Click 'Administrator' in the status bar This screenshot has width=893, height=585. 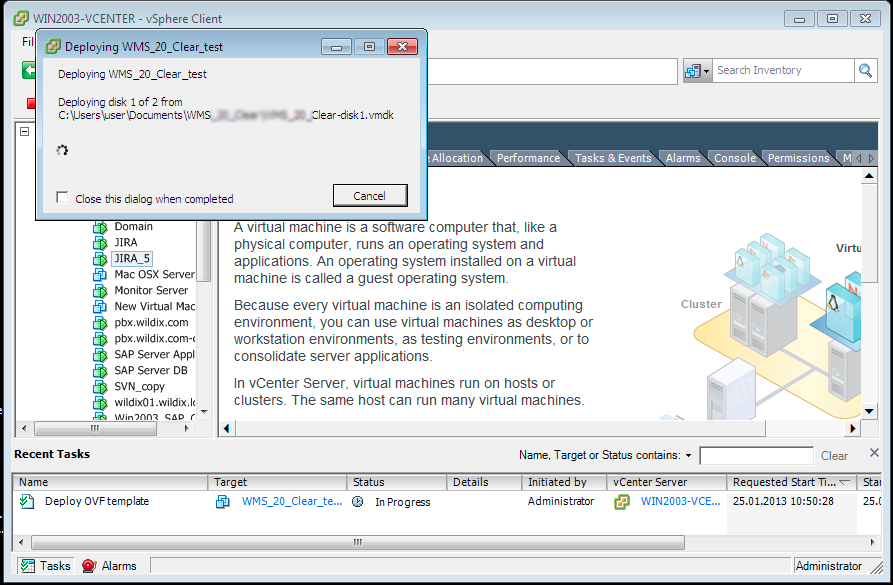point(829,566)
